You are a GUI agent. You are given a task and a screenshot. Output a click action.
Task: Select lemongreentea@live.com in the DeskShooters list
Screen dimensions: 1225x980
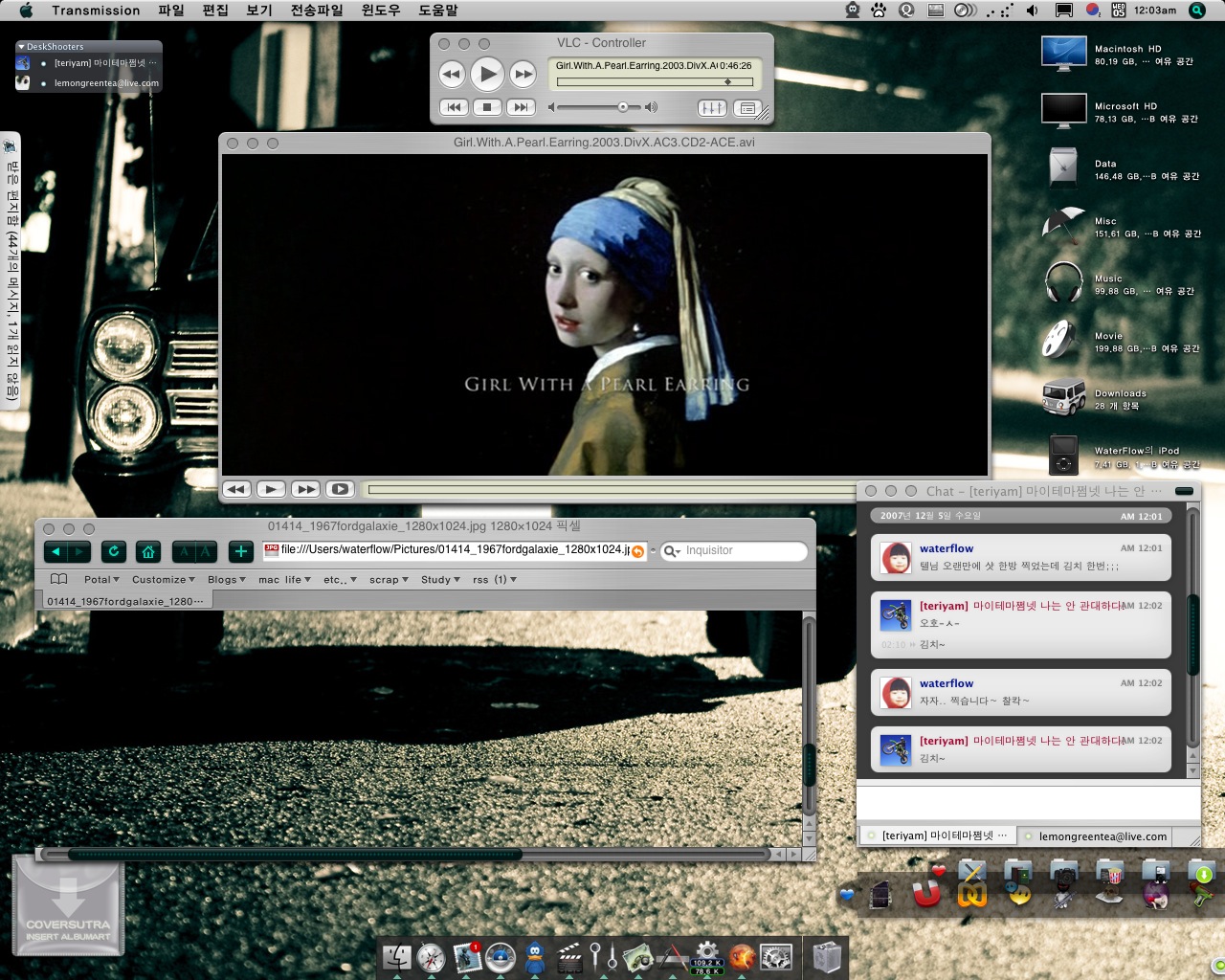click(x=87, y=83)
